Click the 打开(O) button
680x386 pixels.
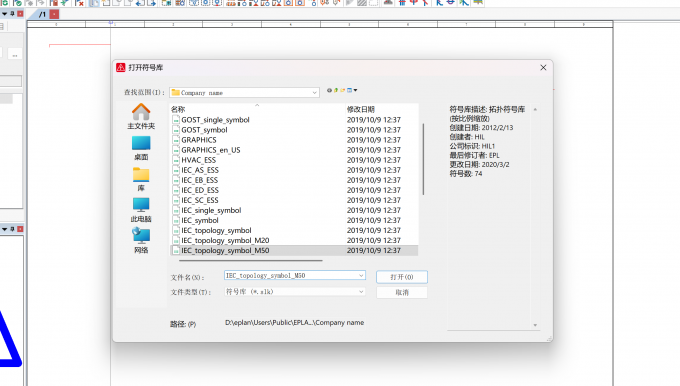[402, 277]
